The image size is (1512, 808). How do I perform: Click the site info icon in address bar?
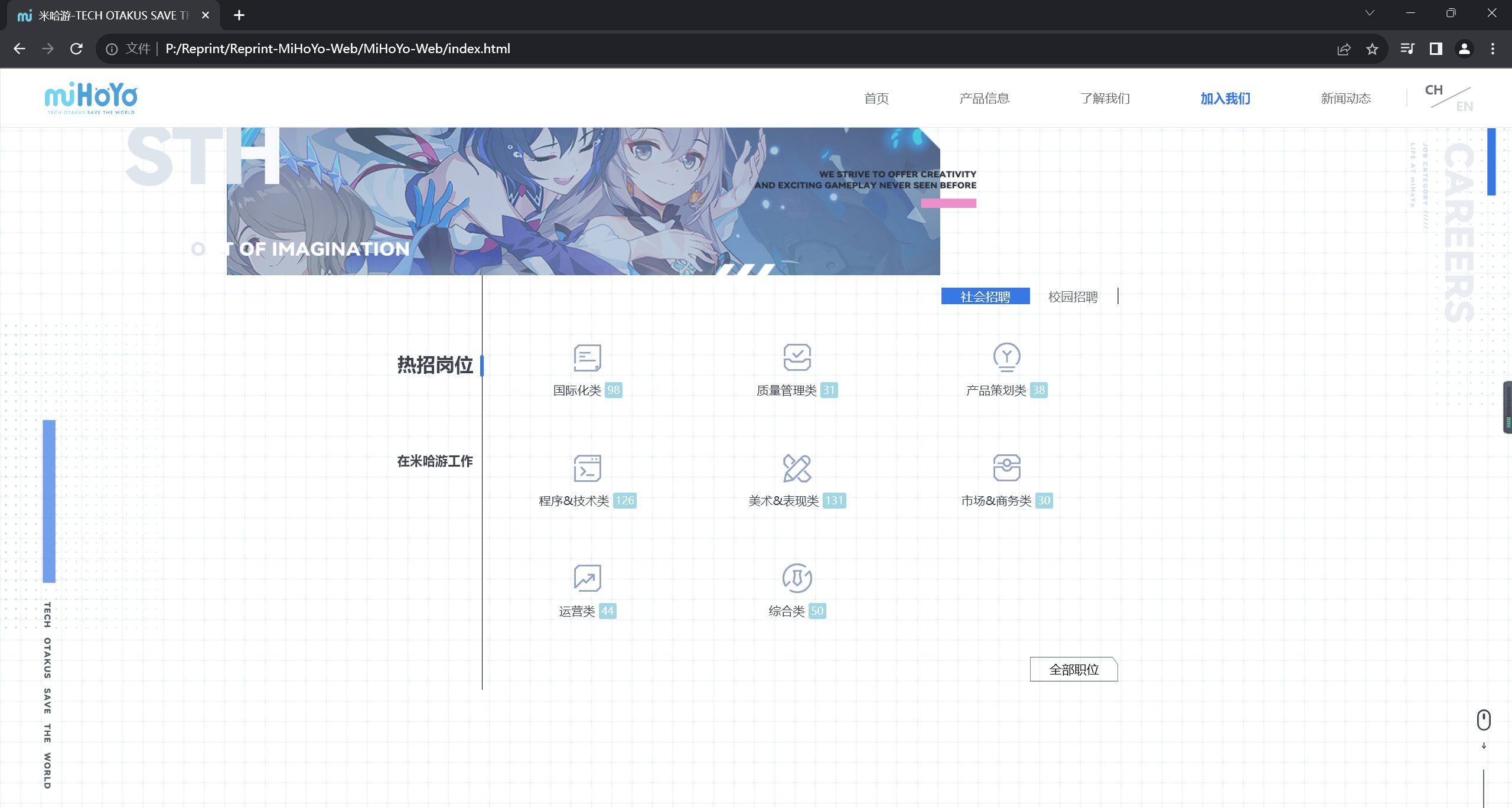(112, 49)
